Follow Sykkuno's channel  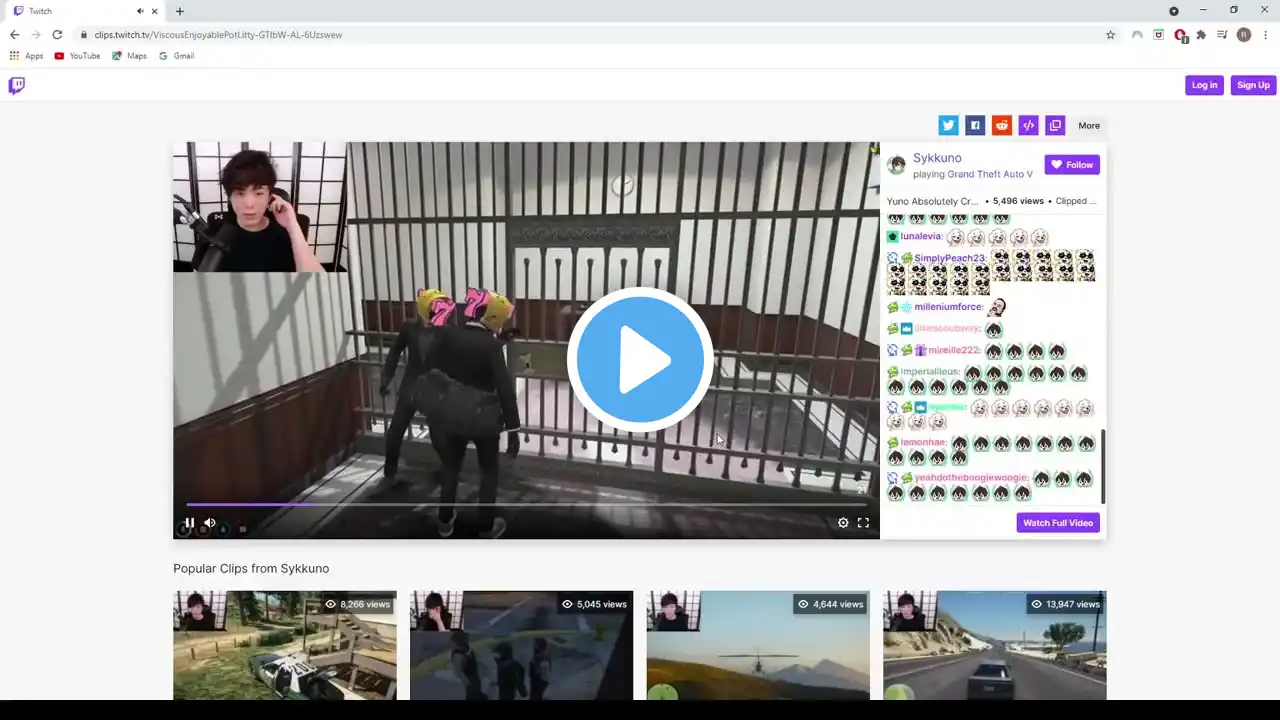(x=1072, y=165)
